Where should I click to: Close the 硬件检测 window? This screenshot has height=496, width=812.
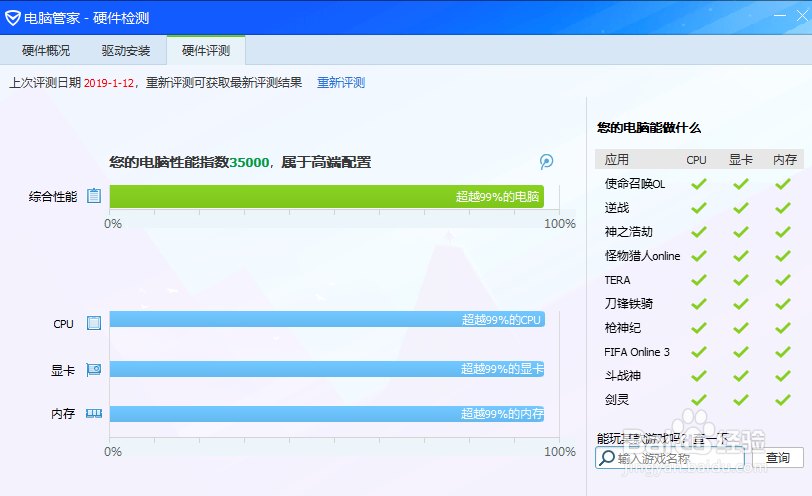[x=802, y=16]
